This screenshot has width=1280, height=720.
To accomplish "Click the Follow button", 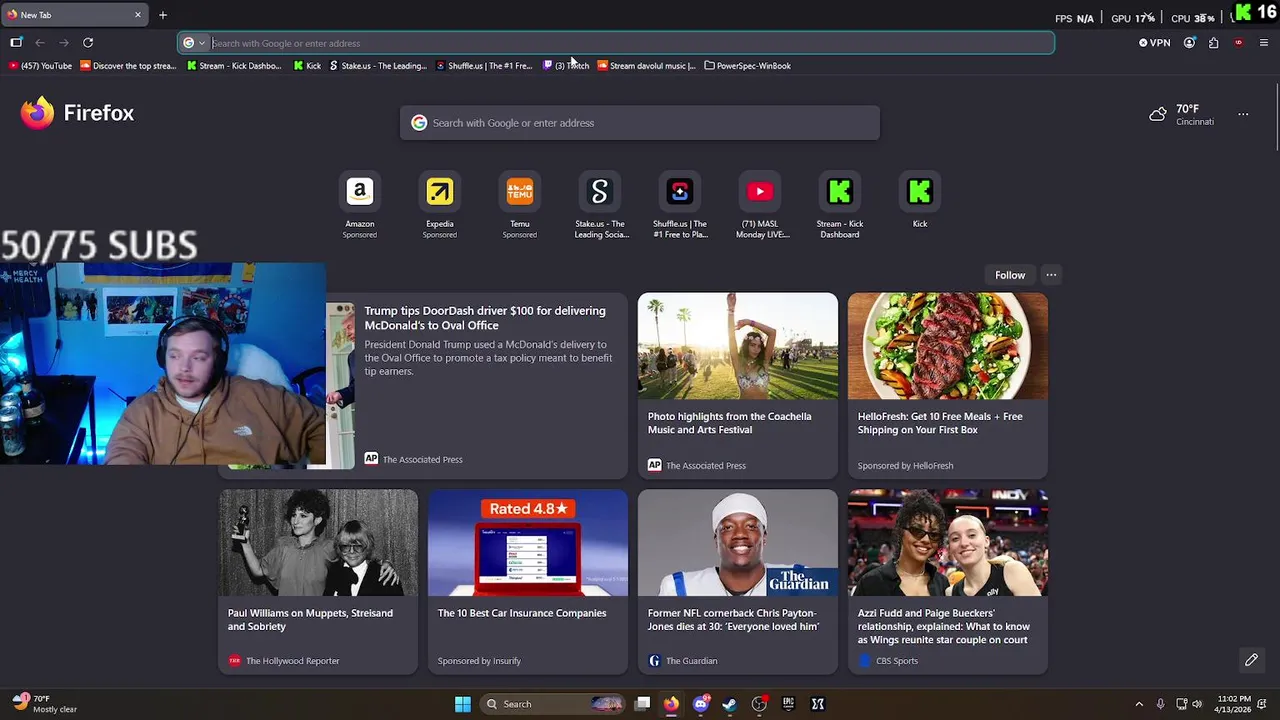I will pyautogui.click(x=1010, y=275).
